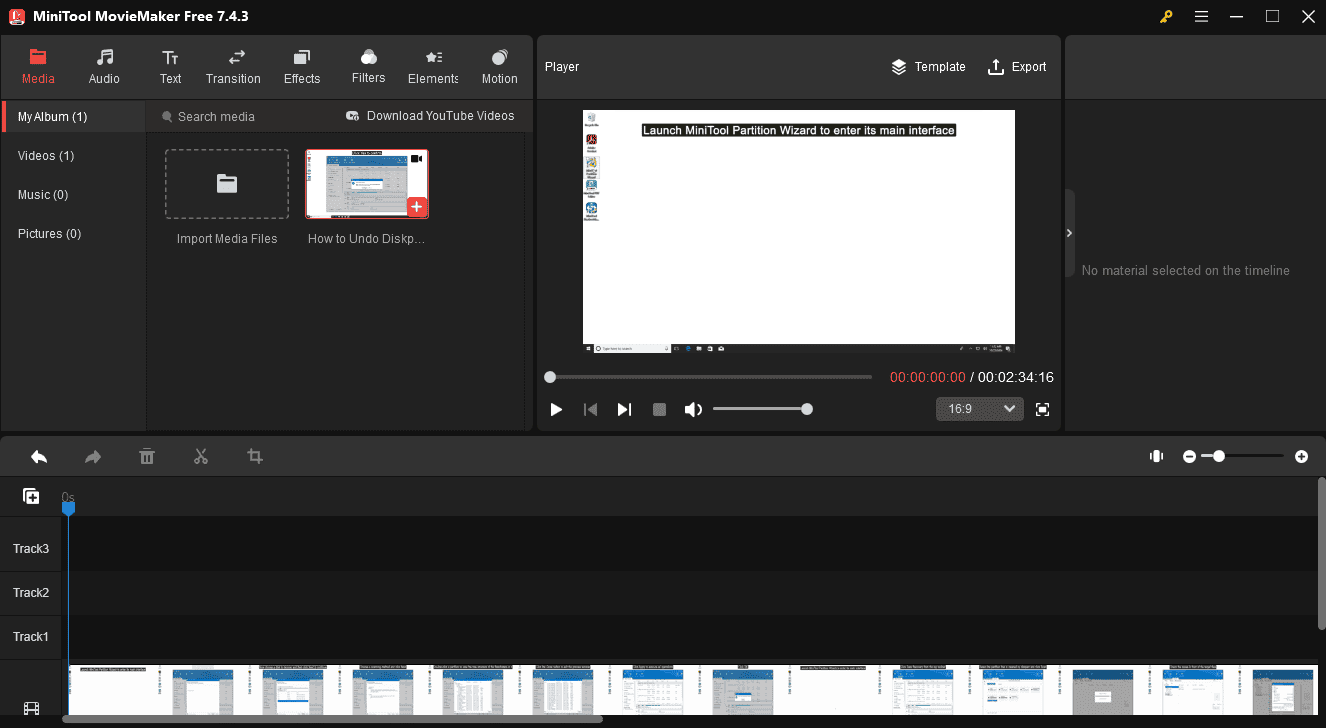Select My Album (1) category

pos(74,117)
